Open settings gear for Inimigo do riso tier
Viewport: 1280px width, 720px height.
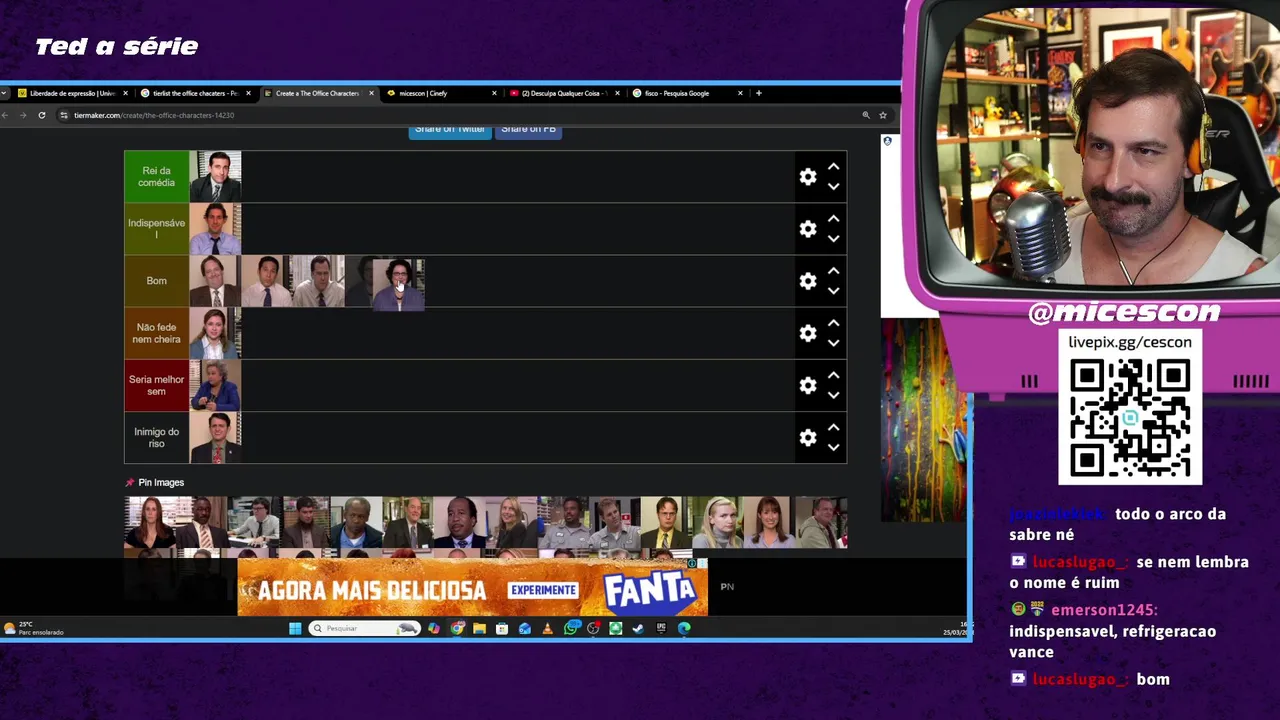(x=808, y=437)
